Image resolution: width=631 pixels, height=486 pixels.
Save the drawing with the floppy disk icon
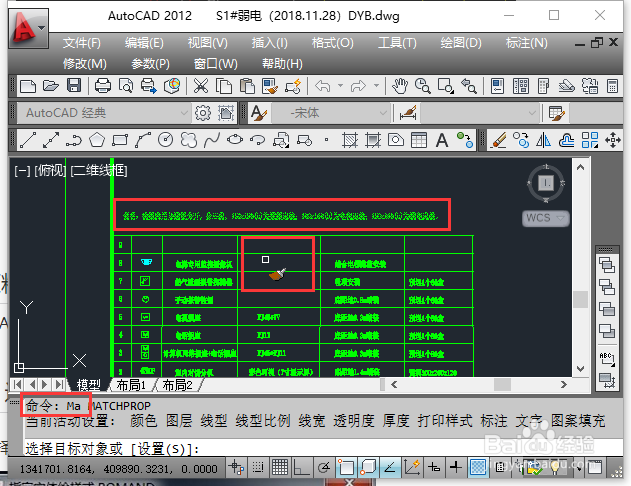click(x=74, y=86)
